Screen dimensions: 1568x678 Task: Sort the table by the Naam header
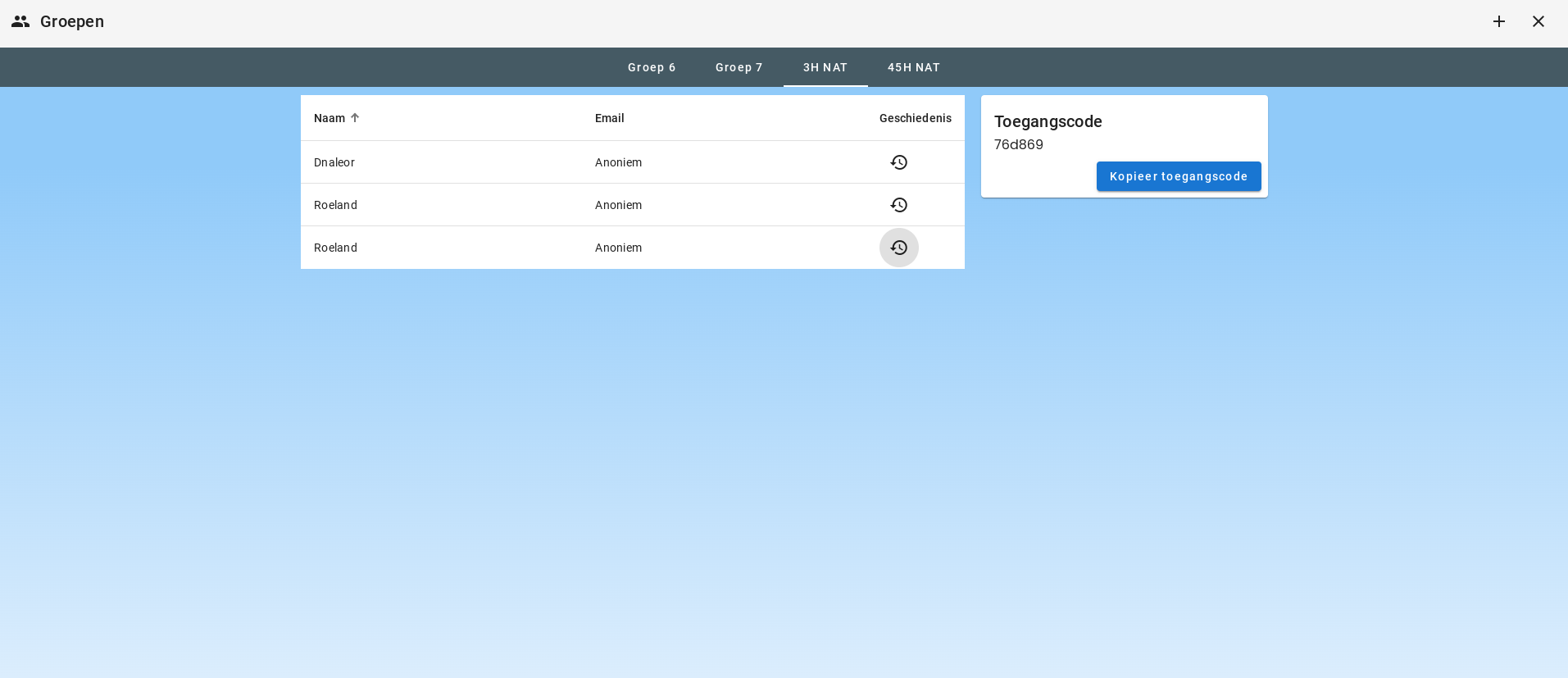point(330,118)
